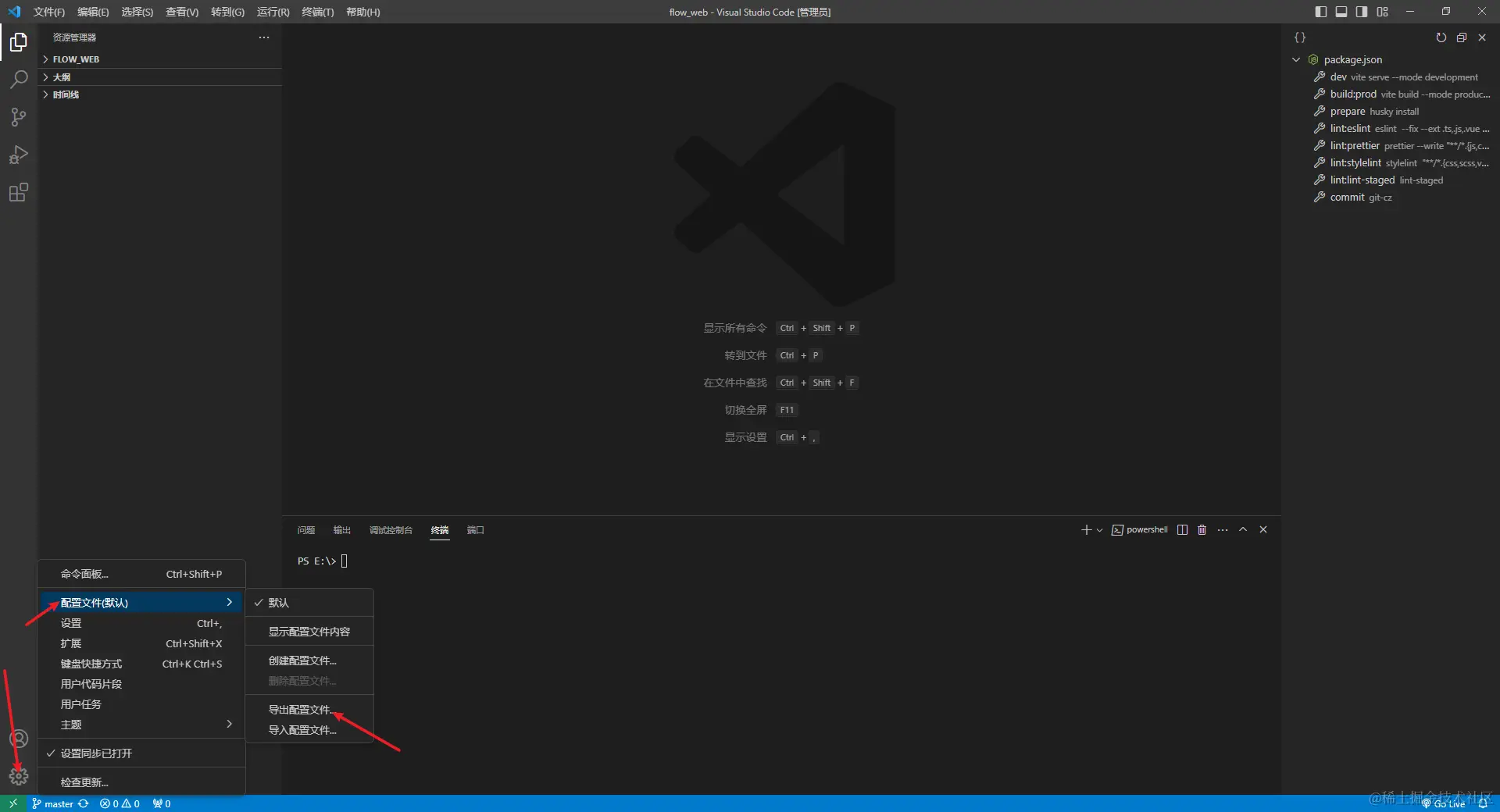Click the VS Code logo in title bar

[x=14, y=12]
